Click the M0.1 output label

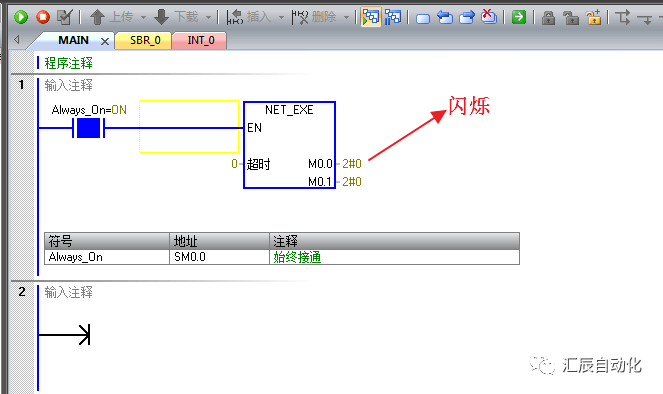click(320, 182)
